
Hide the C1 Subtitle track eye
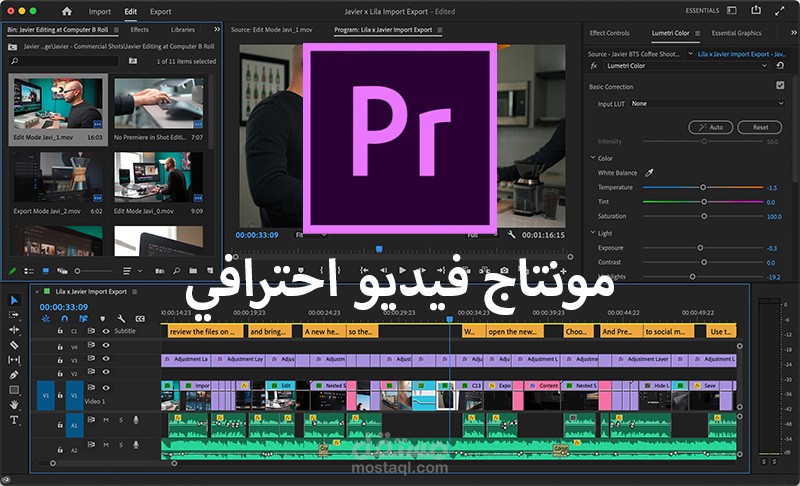[x=106, y=331]
